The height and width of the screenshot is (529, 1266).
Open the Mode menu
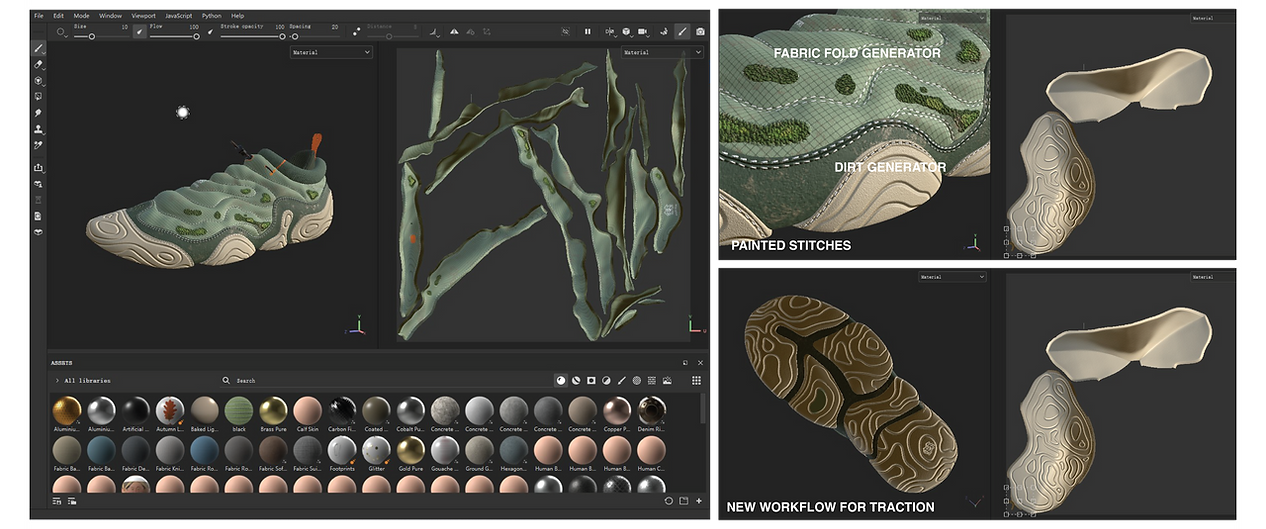pos(82,16)
